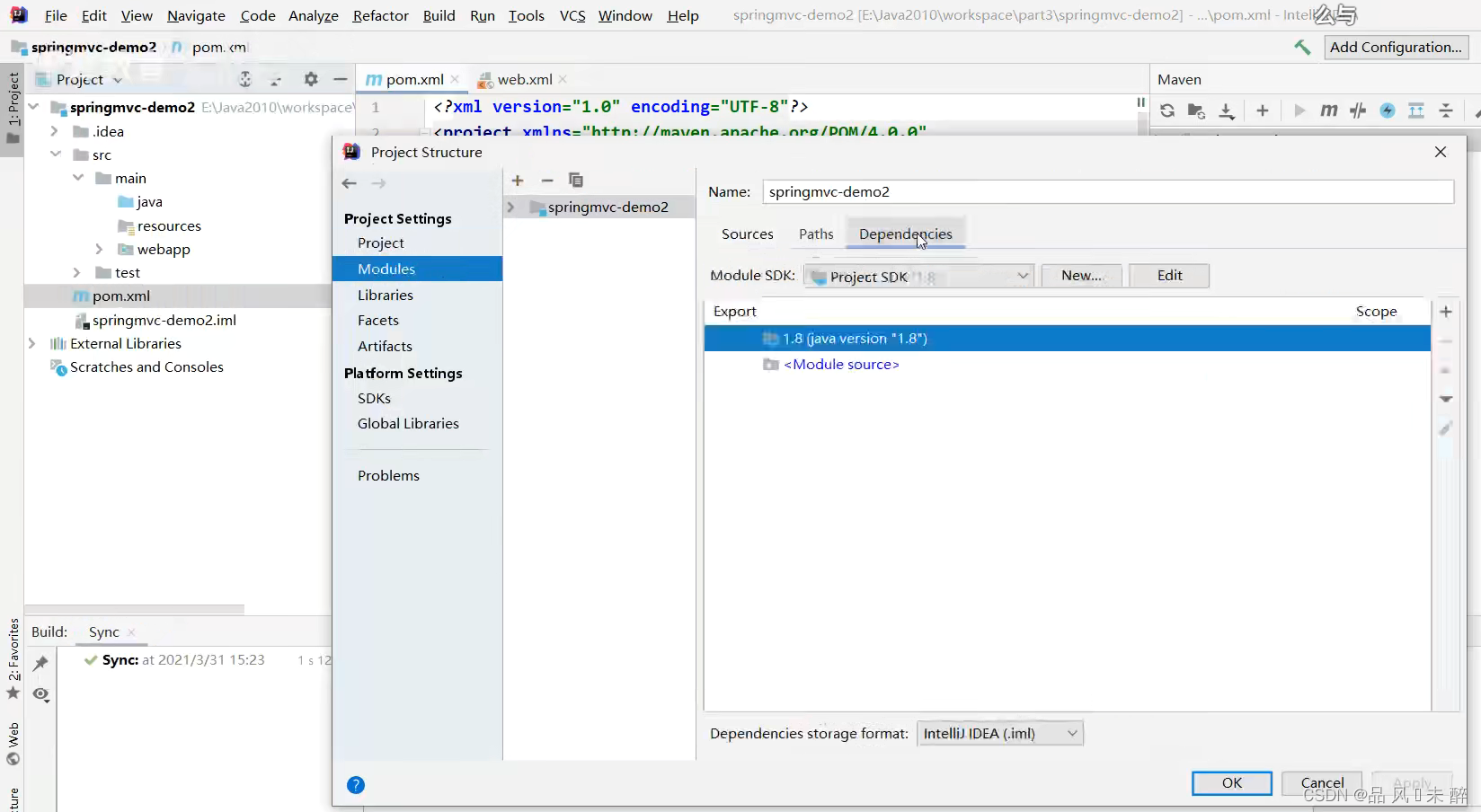Viewport: 1481px width, 812px height.
Task: Collapse main folder in project tree
Action: 77,178
